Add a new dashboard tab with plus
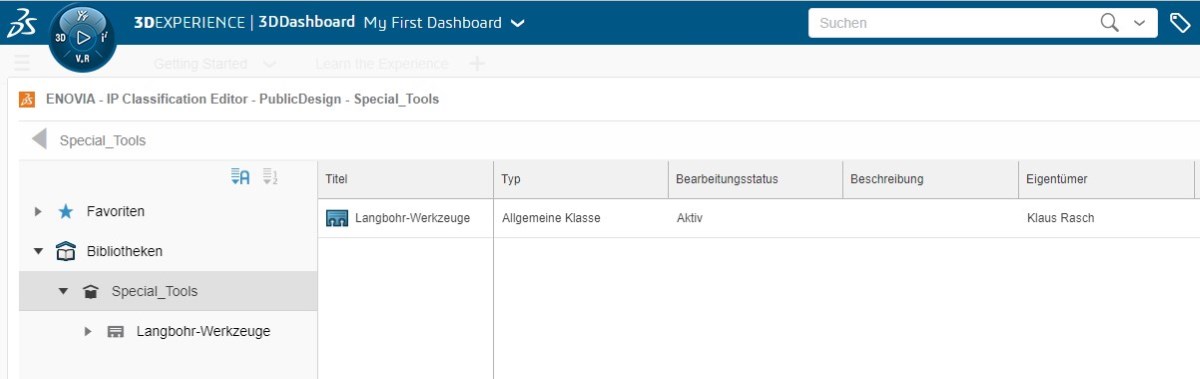Image resolution: width=1200 pixels, height=379 pixels. tap(477, 63)
